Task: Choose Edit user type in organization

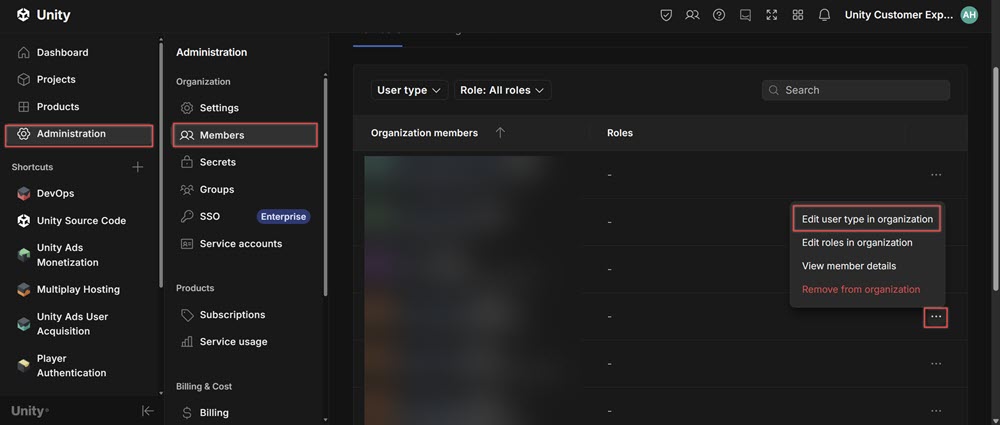Action: click(867, 219)
